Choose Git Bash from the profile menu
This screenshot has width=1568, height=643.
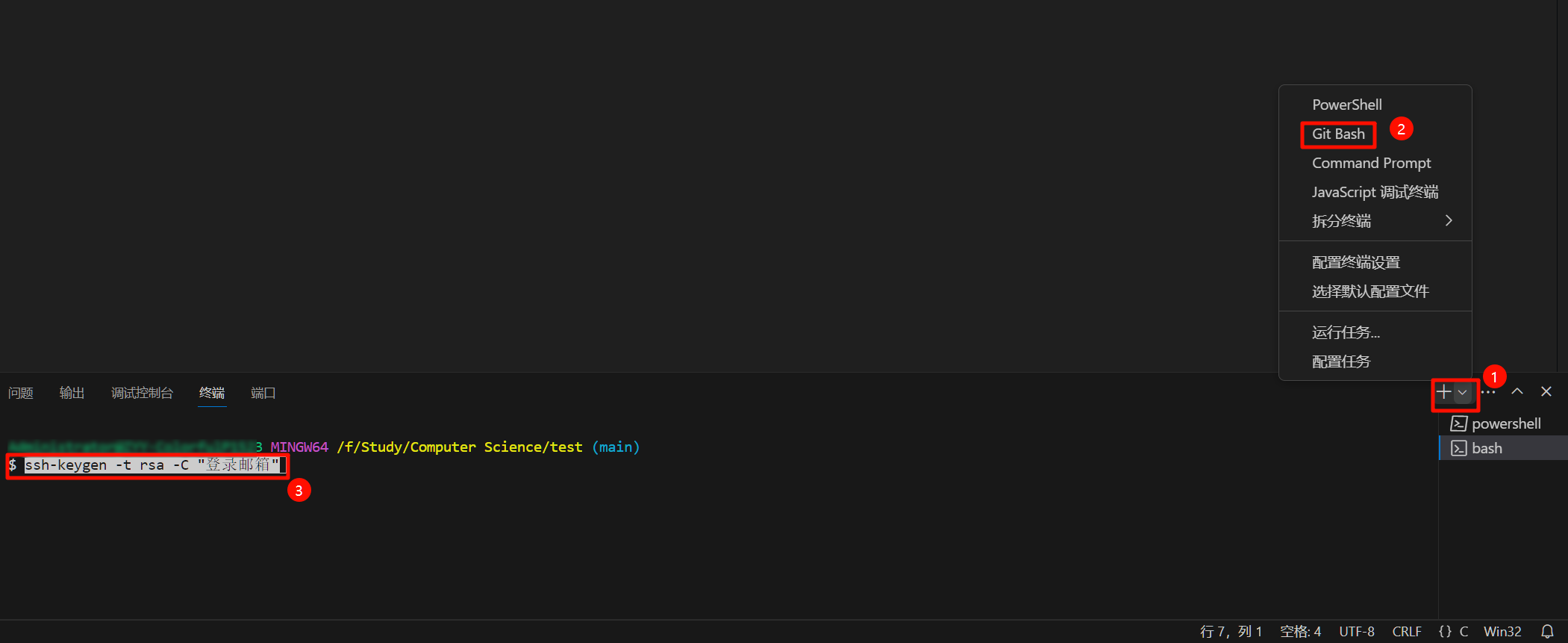point(1375,134)
